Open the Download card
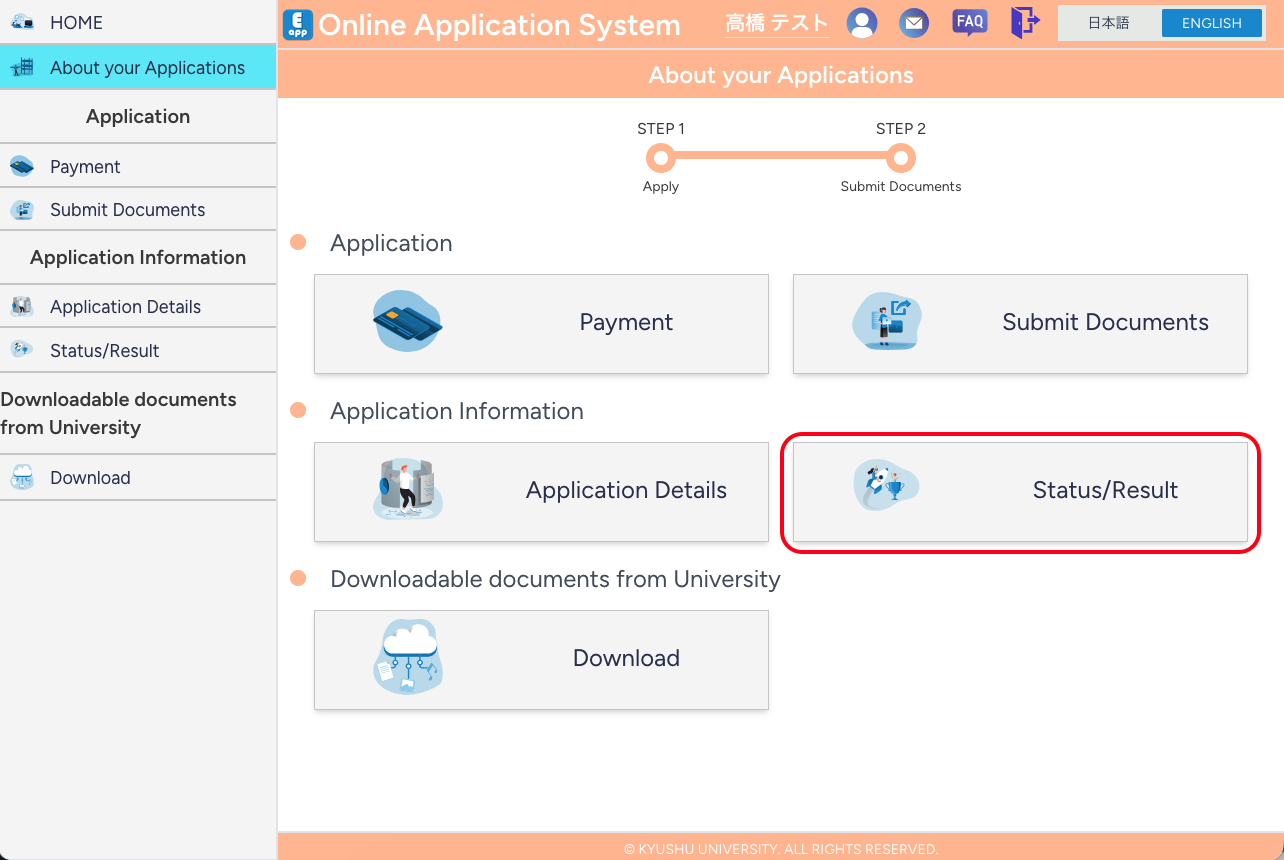1284x860 pixels. coord(540,659)
